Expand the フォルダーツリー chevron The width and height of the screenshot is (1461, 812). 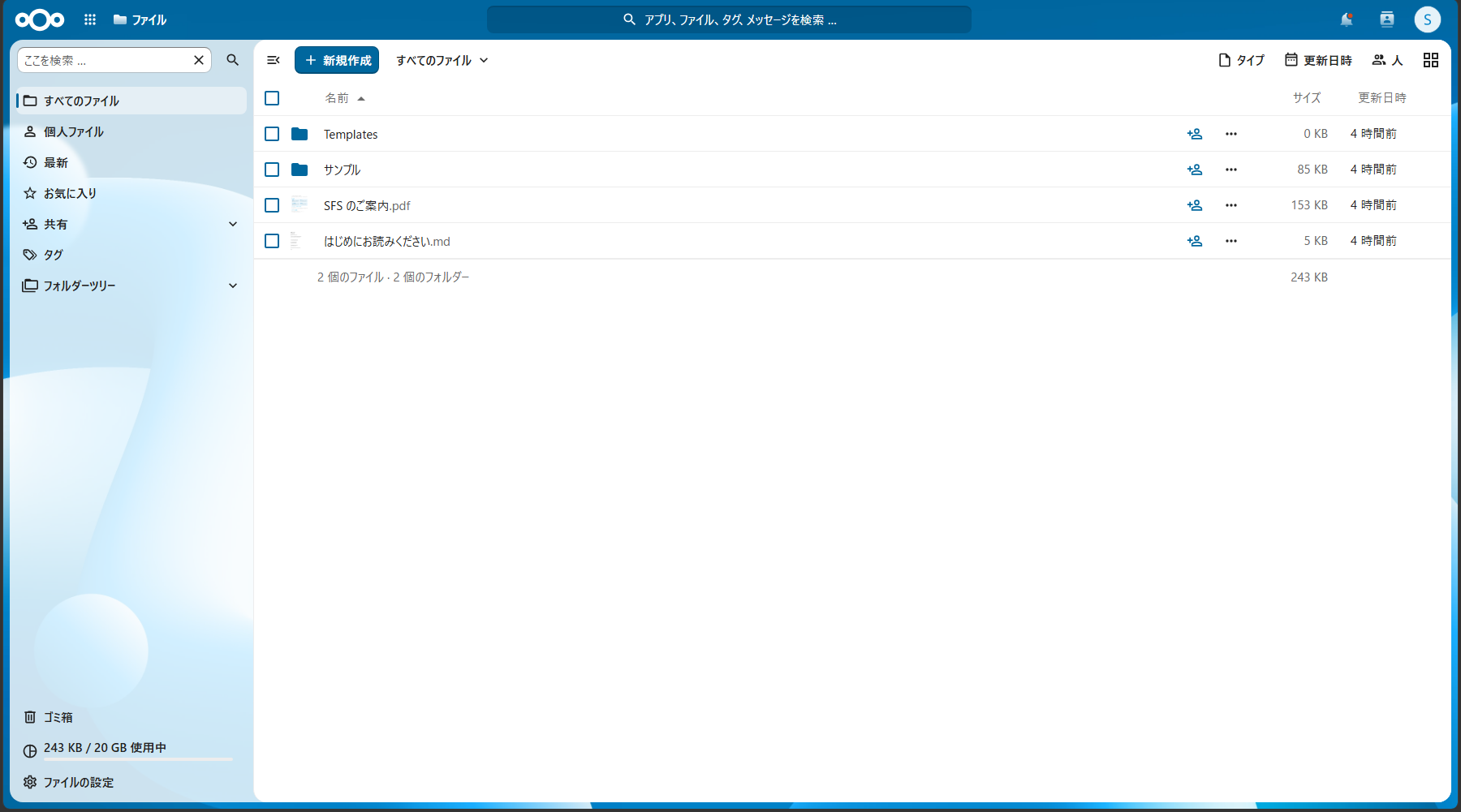click(x=233, y=286)
